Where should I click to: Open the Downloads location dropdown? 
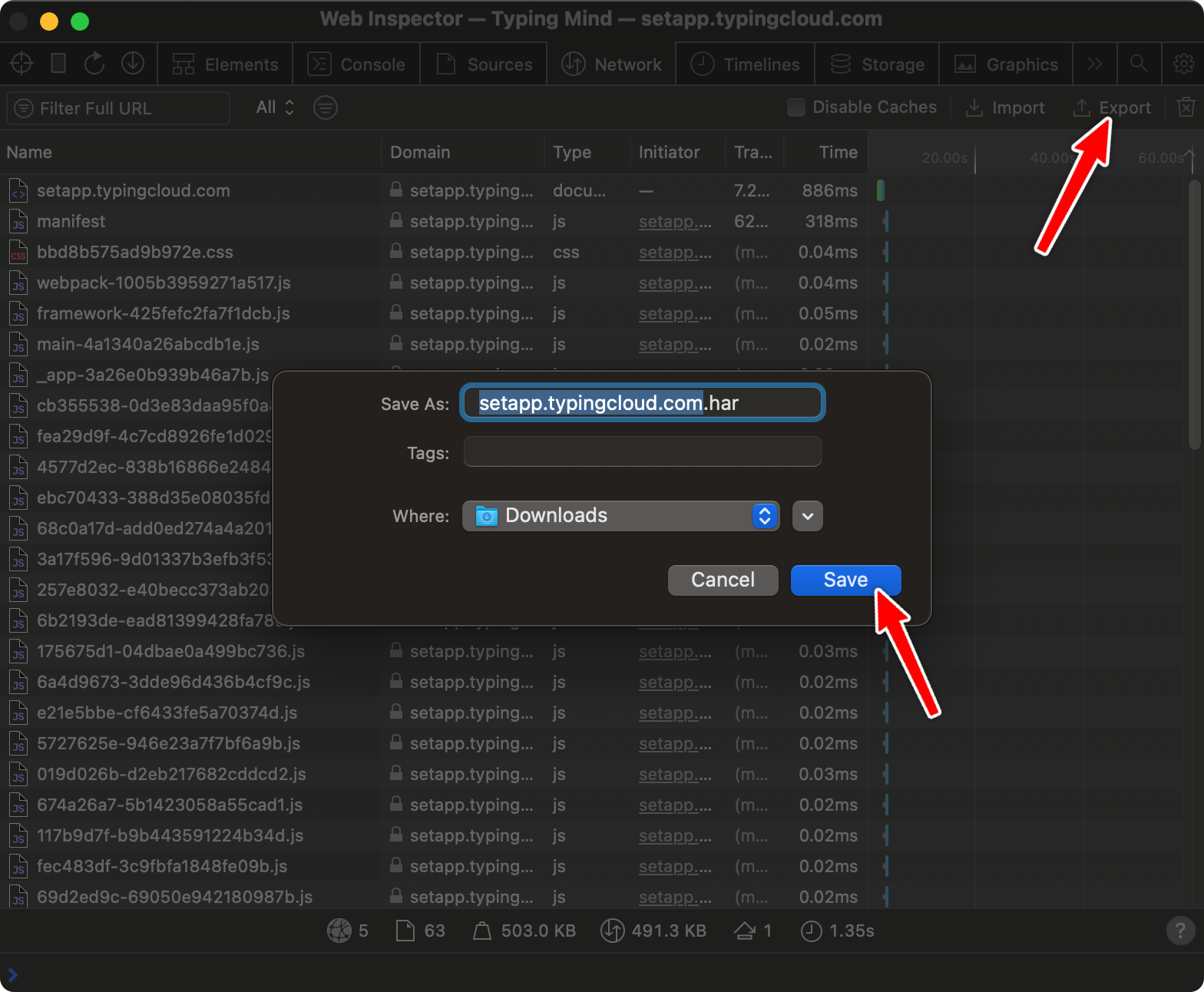[620, 516]
